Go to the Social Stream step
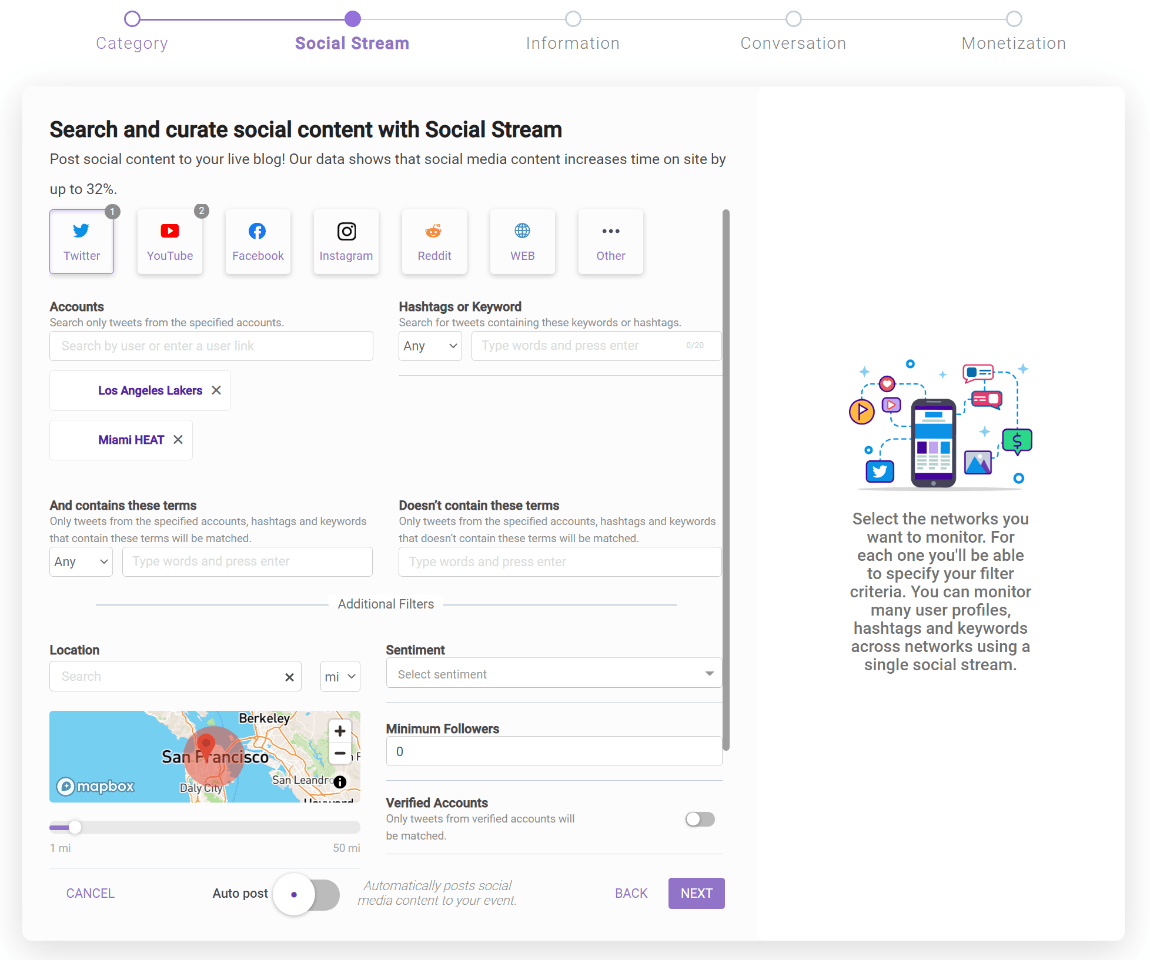This screenshot has width=1150, height=960. point(352,32)
